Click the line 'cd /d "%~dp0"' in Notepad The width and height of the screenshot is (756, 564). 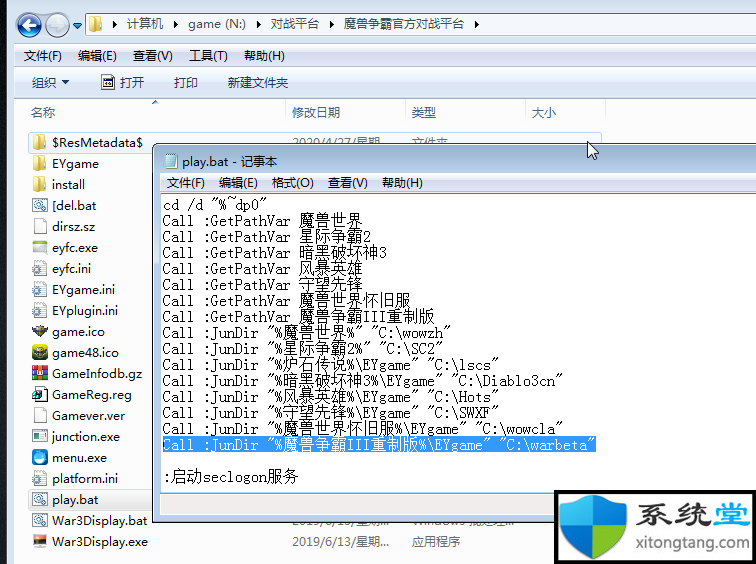click(x=215, y=205)
